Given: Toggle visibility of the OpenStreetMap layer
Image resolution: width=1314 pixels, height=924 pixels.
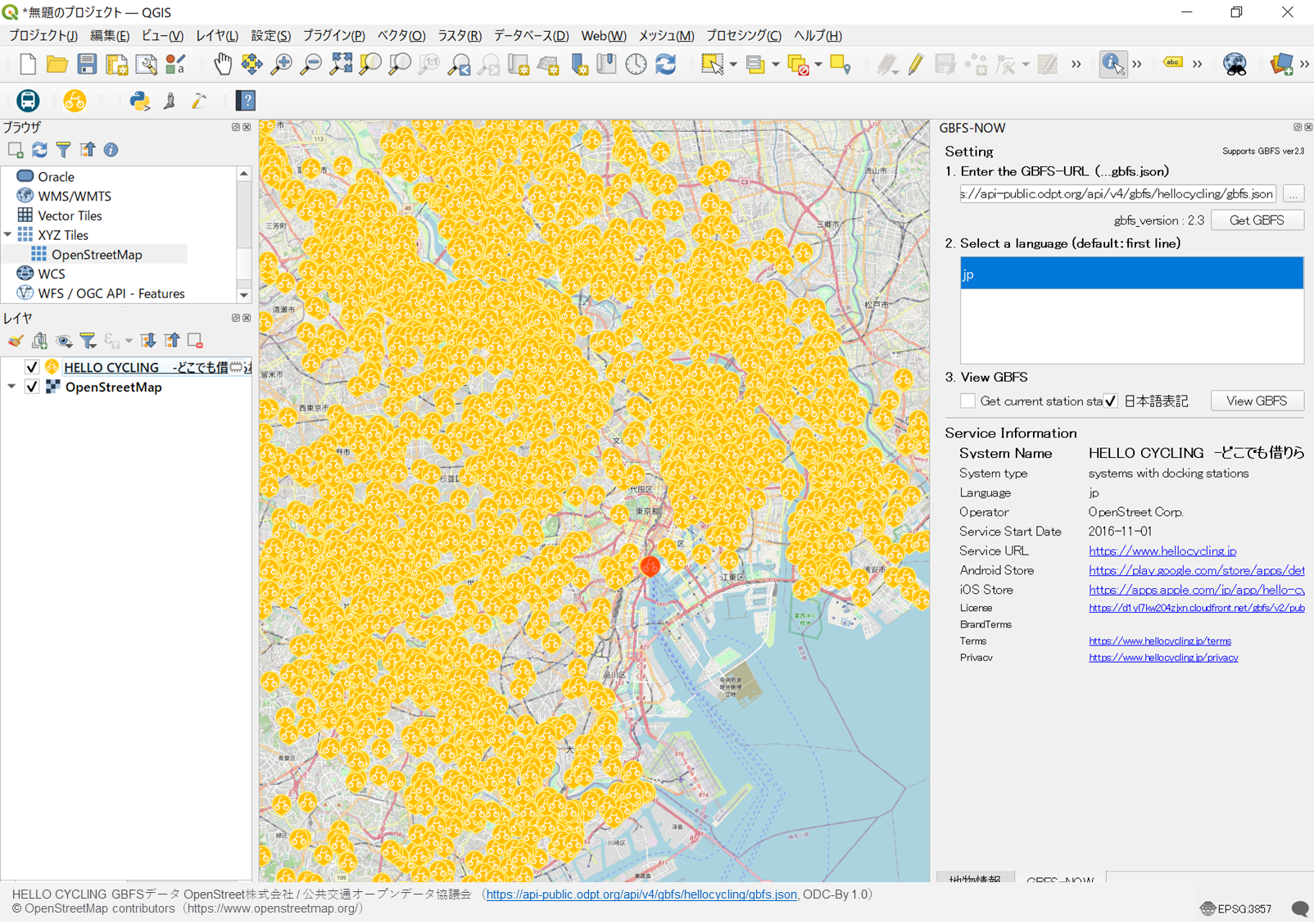Looking at the screenshot, I should [x=32, y=386].
